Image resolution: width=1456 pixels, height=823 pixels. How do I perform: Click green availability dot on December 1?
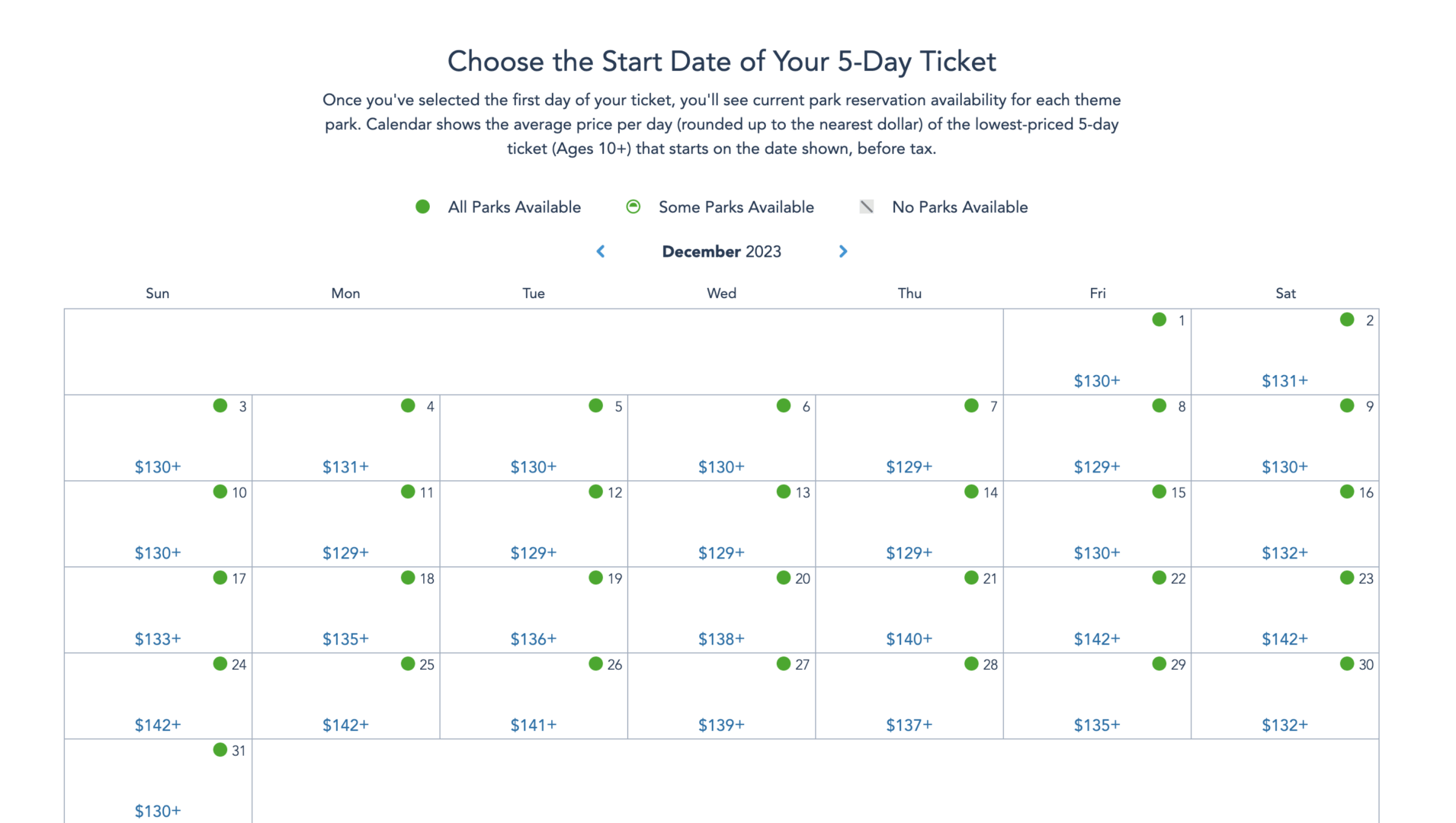click(x=1159, y=319)
